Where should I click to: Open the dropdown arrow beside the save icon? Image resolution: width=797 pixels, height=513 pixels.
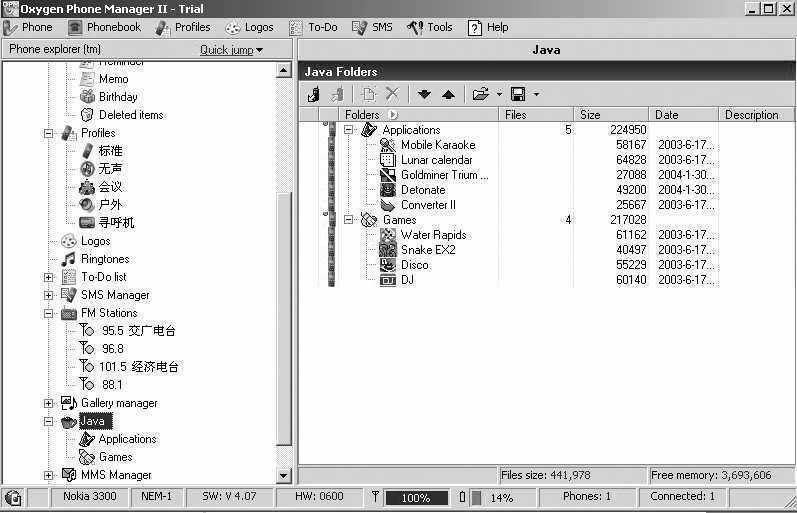tap(536, 95)
